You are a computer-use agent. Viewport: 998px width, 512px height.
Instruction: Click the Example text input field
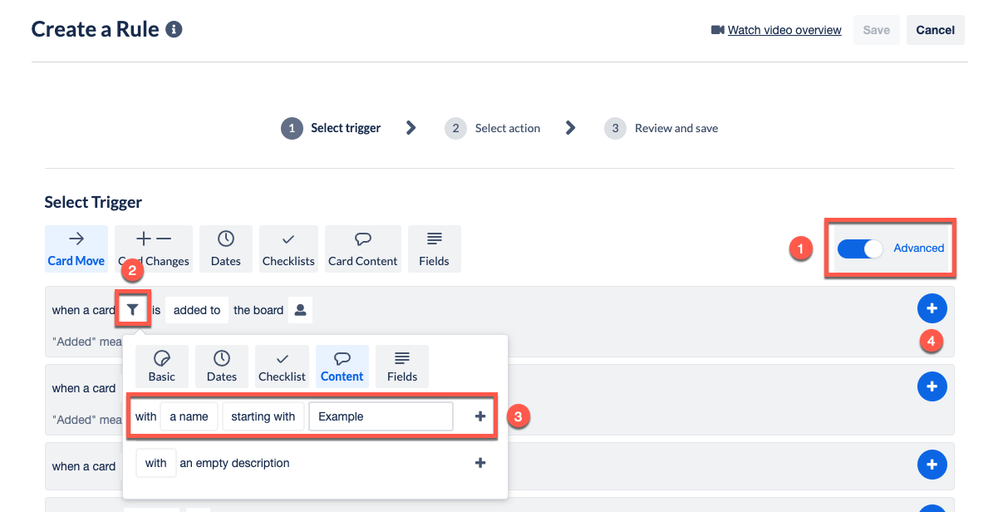pyautogui.click(x=381, y=416)
